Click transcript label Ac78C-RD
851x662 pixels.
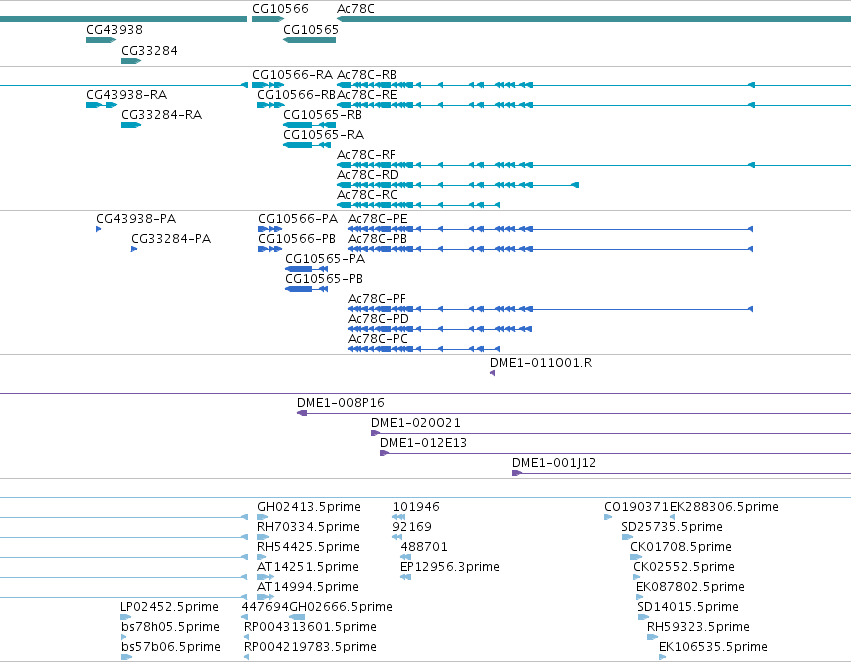(368, 175)
